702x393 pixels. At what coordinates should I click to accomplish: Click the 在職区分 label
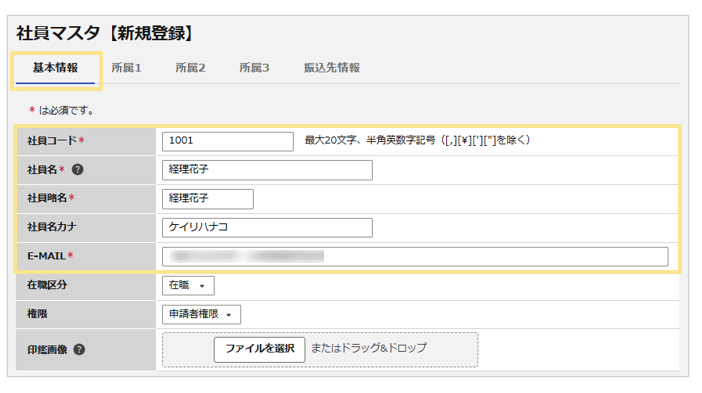click(x=47, y=285)
